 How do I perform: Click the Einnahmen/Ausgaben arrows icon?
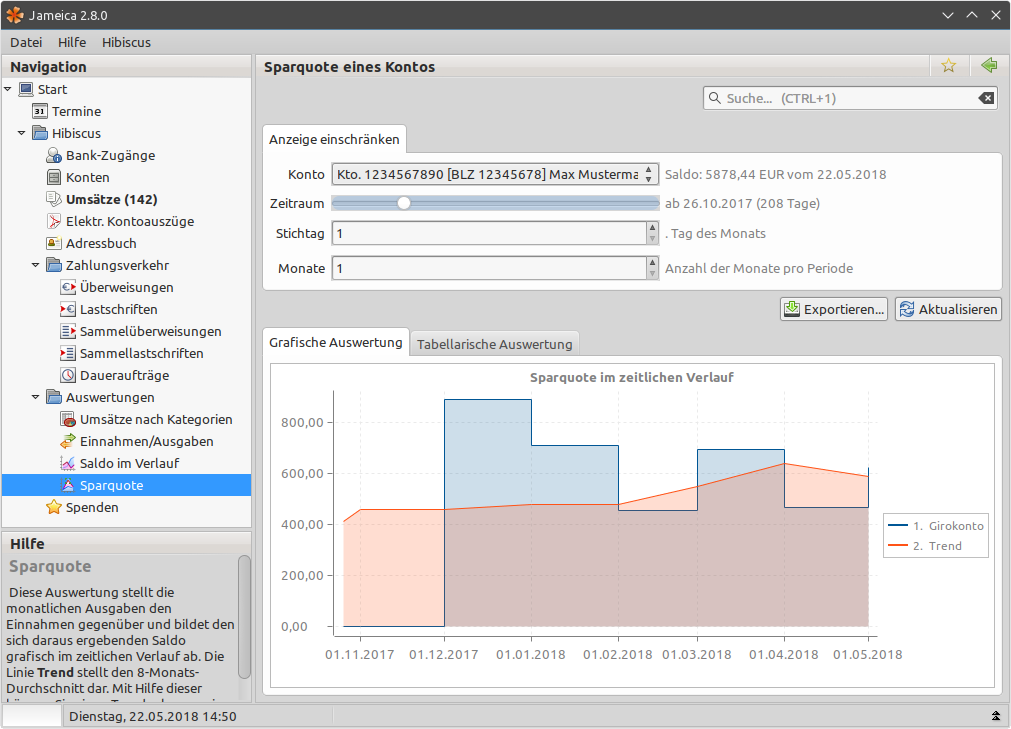(x=68, y=442)
